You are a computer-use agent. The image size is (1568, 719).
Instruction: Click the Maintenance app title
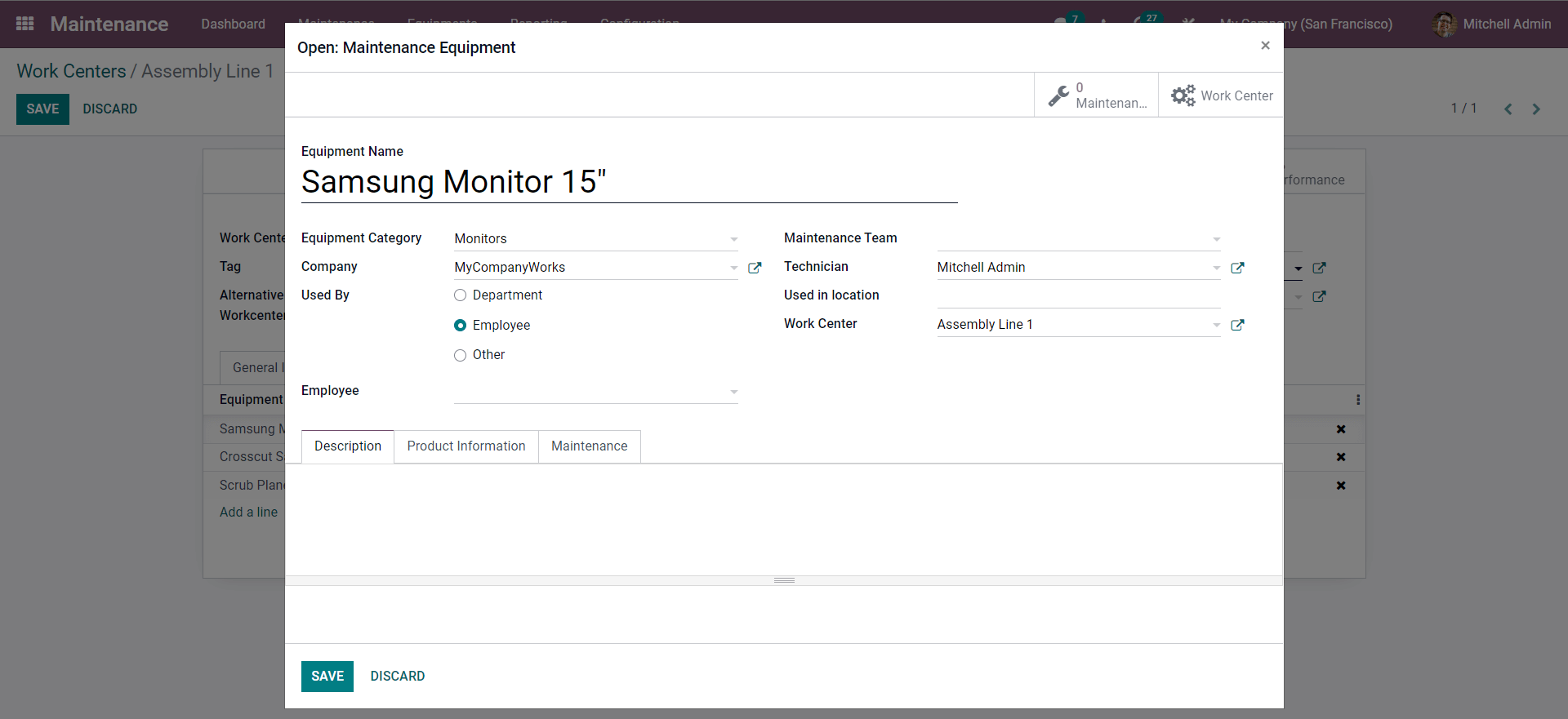pos(109,24)
